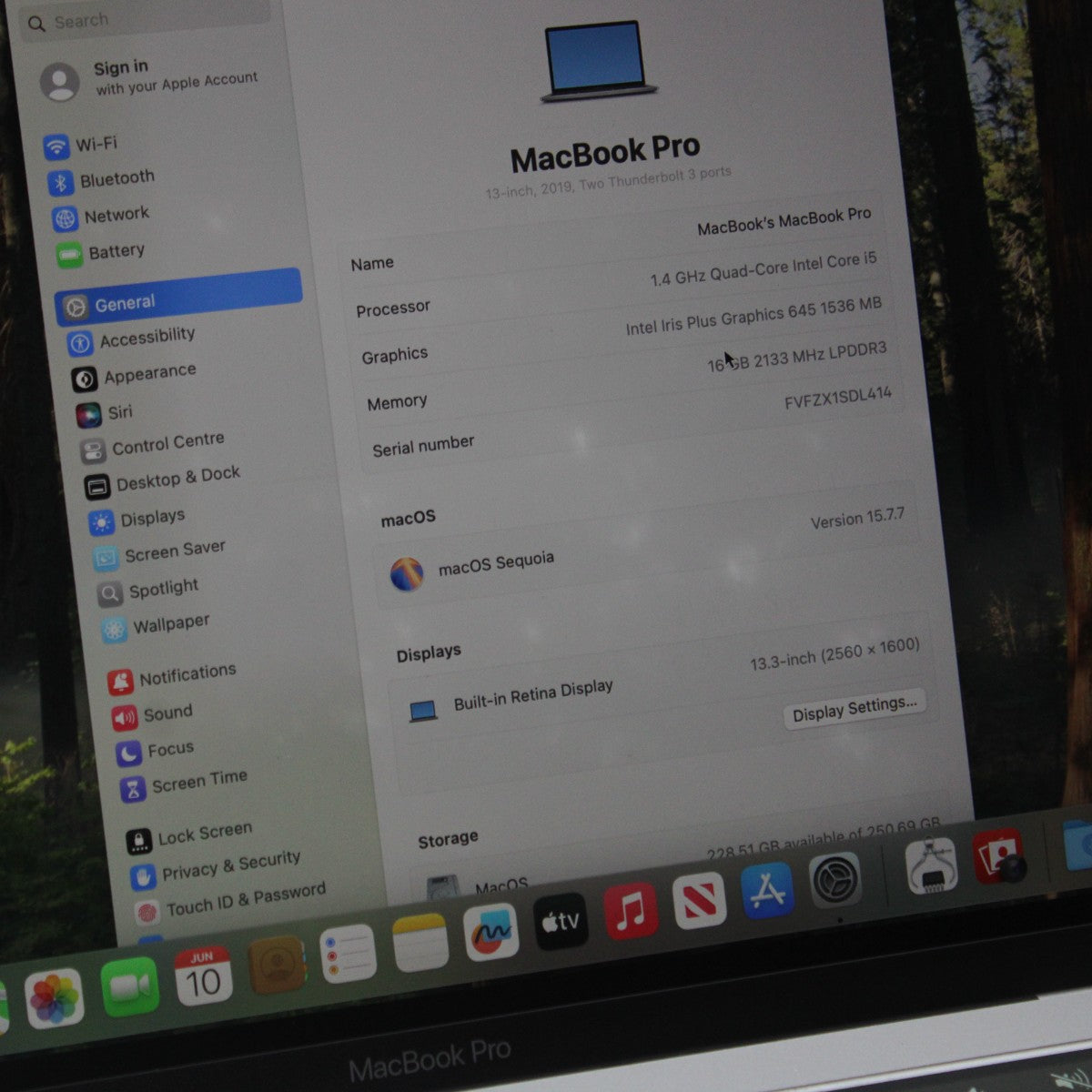Open Notes from the Dock
Viewport: 1092px width, 1092px height.
[420, 943]
